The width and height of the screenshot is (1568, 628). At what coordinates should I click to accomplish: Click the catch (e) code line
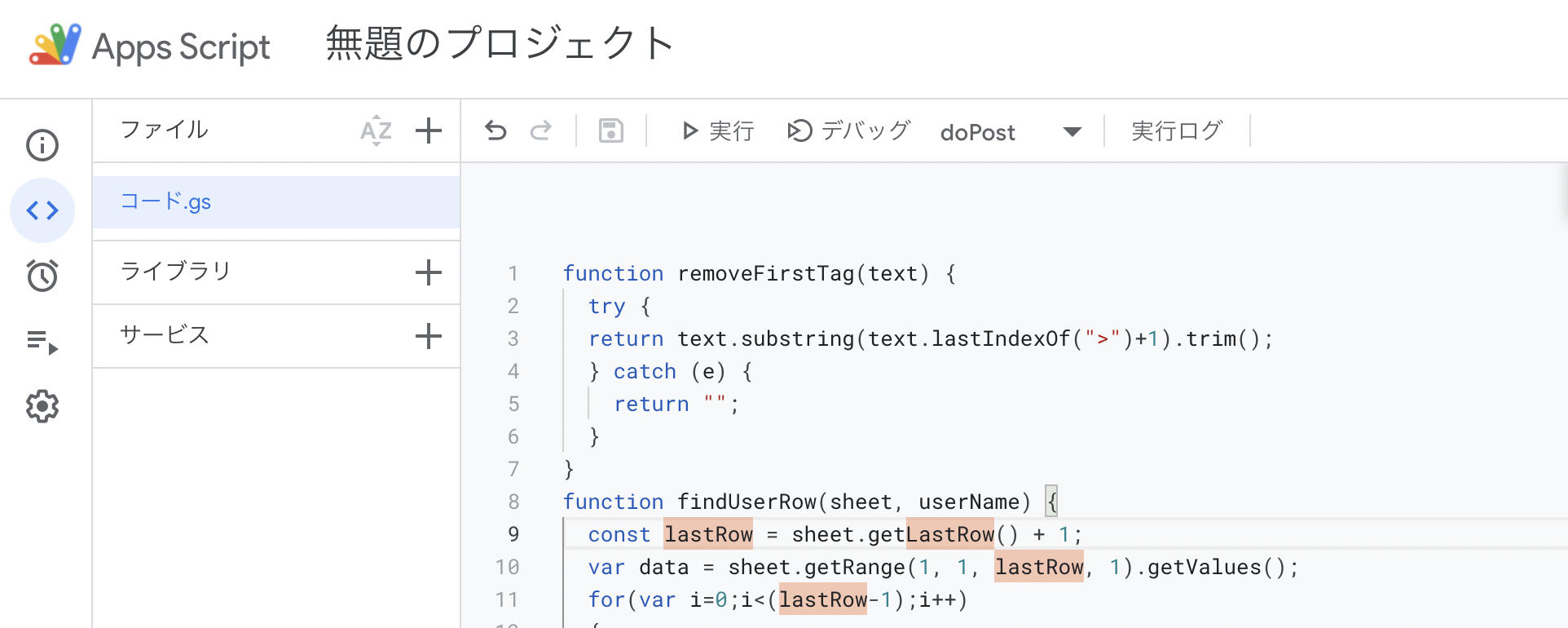tap(671, 371)
